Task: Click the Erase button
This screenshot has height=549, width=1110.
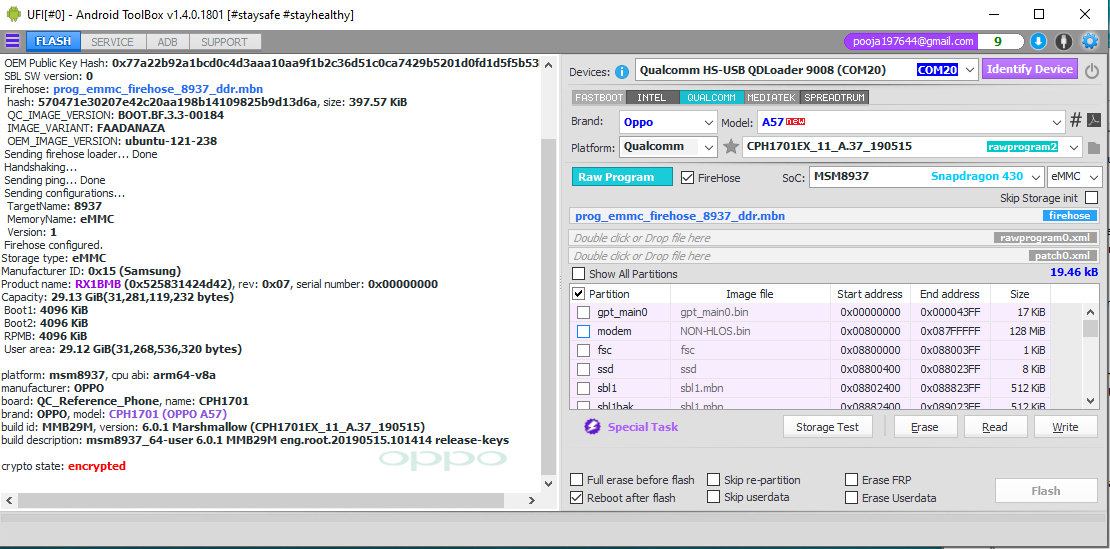Action: (925, 427)
